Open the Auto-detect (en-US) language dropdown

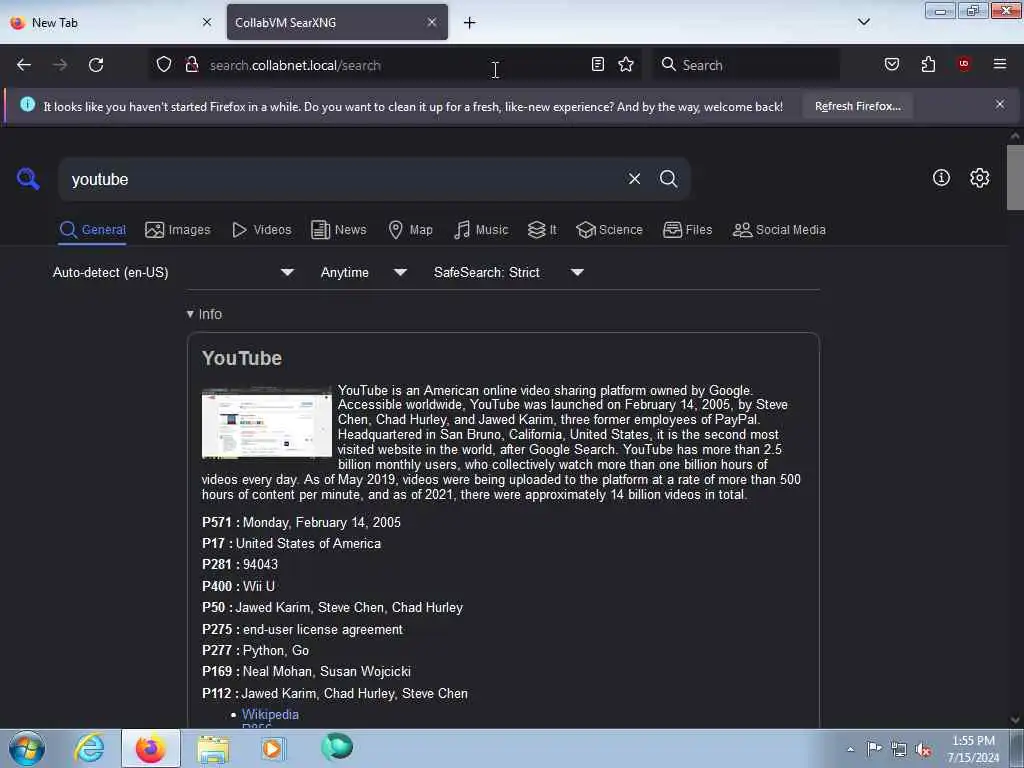coord(173,272)
